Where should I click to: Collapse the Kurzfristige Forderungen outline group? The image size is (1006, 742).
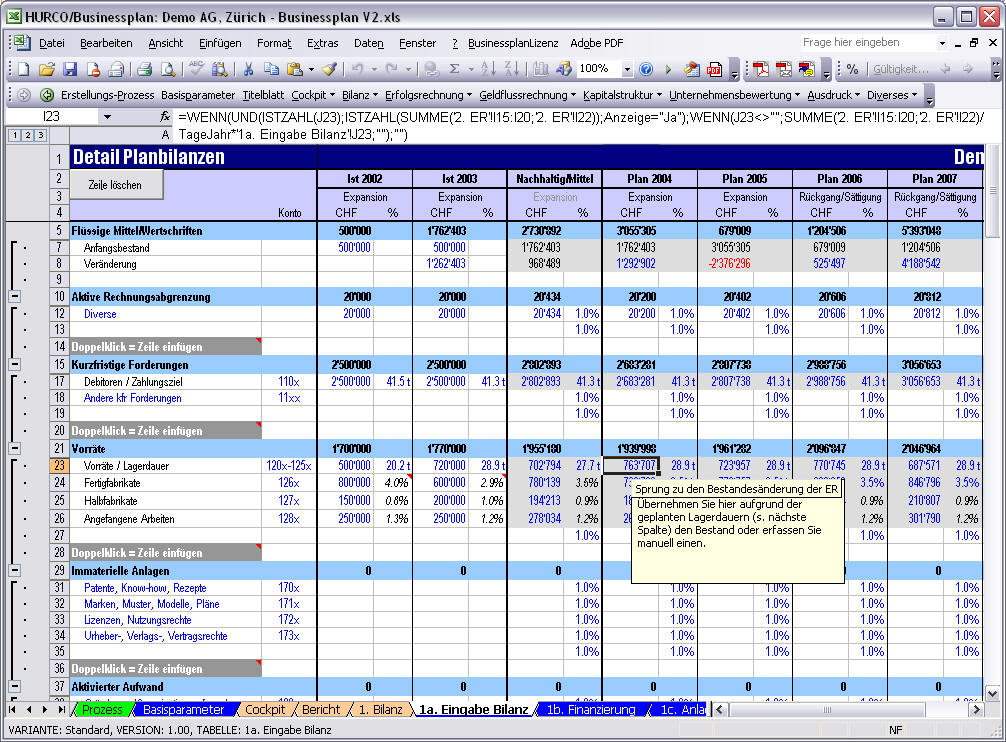[15, 365]
